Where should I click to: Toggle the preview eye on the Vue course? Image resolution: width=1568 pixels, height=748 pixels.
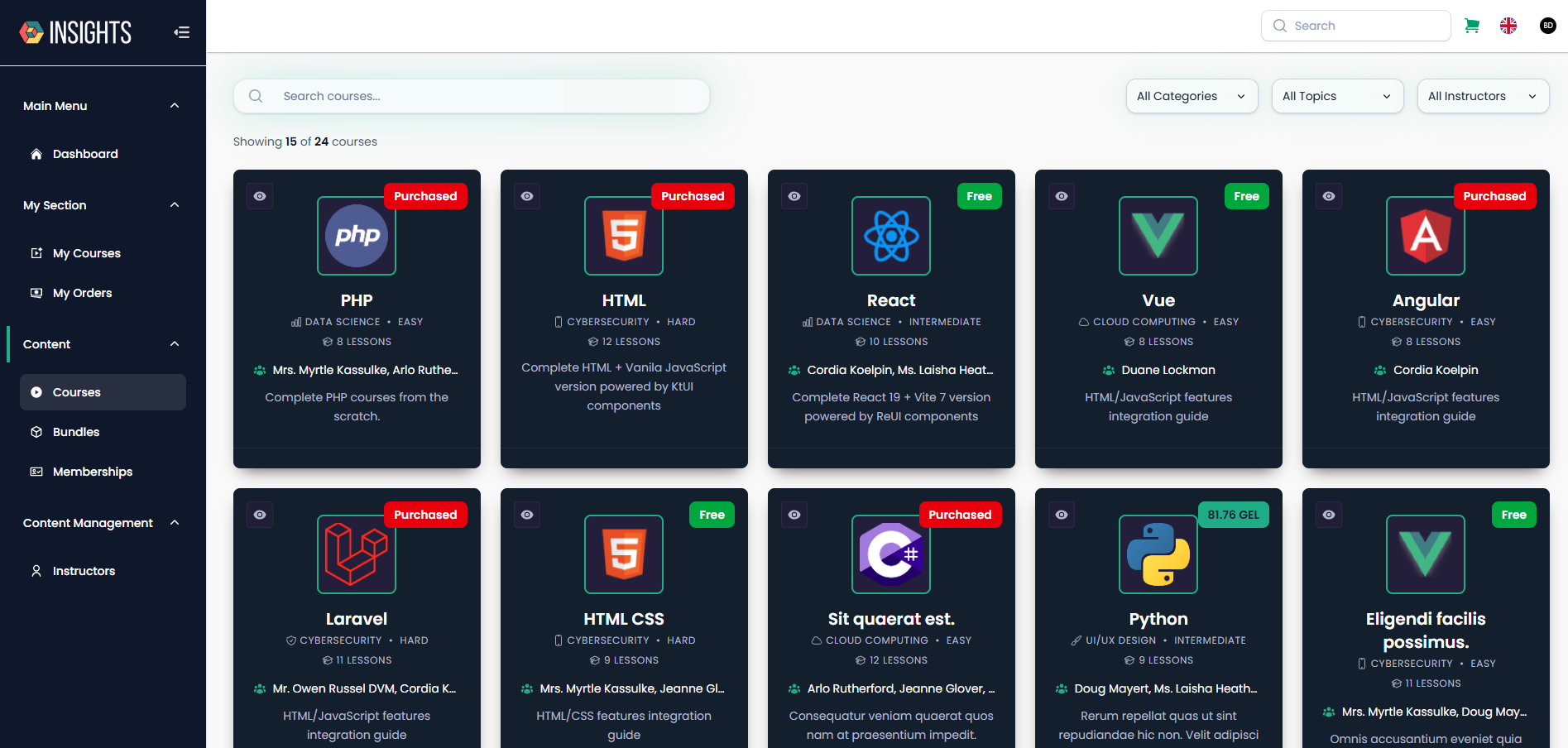[1061, 196]
